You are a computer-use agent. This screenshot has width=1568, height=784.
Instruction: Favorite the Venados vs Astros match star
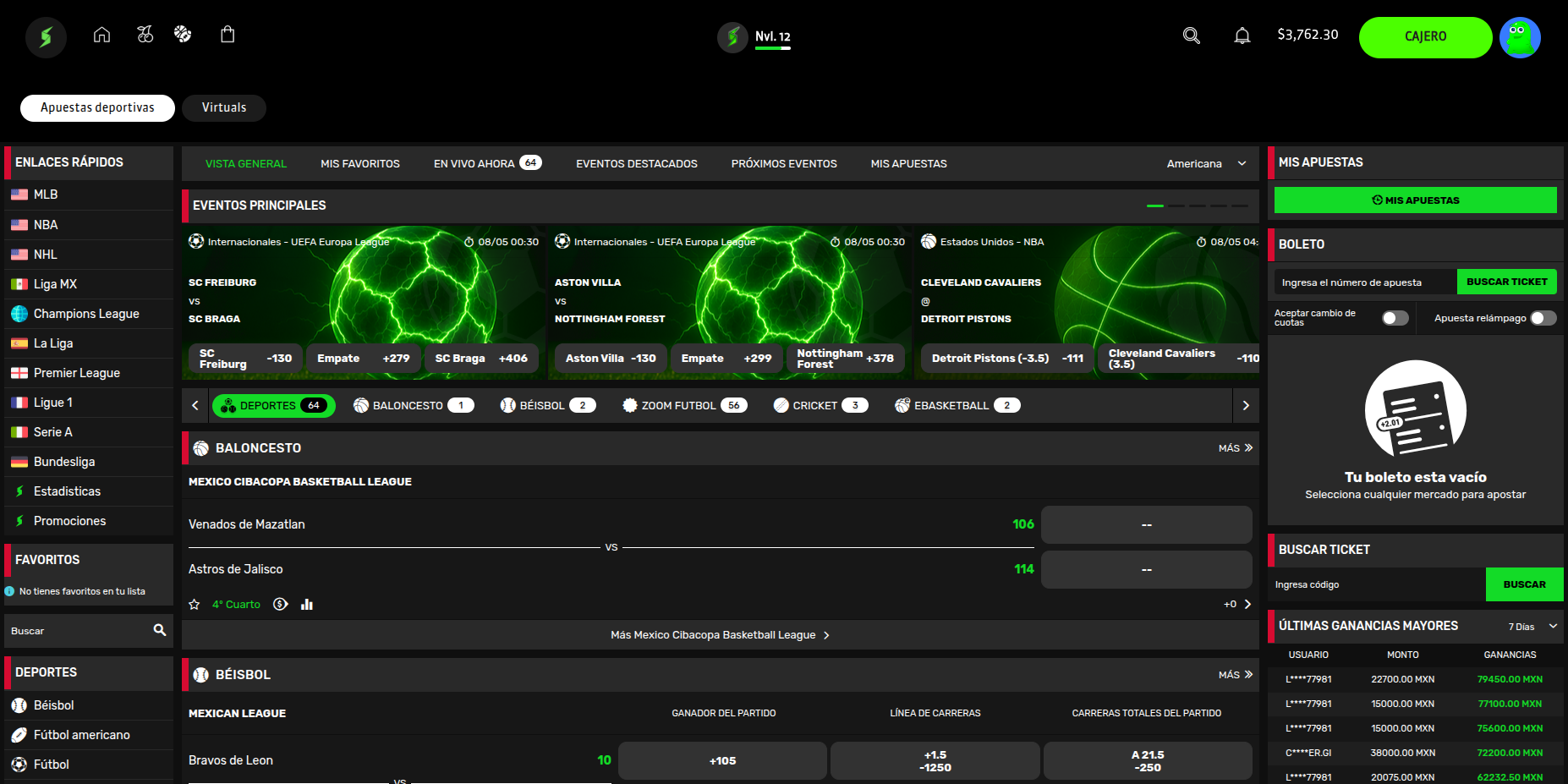(x=195, y=605)
